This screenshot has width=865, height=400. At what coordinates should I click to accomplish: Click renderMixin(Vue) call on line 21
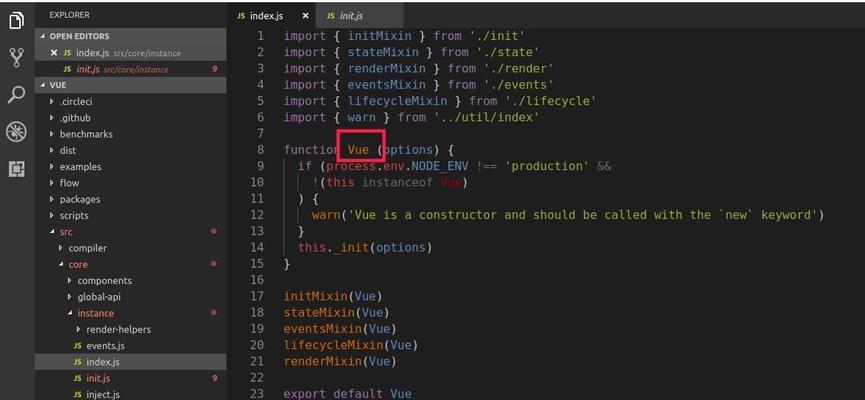coord(340,361)
